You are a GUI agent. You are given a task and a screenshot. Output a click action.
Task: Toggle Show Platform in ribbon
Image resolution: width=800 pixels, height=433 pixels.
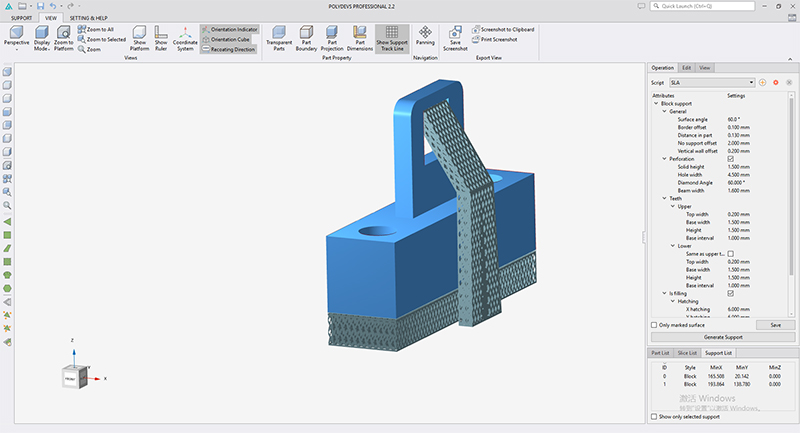click(x=139, y=38)
